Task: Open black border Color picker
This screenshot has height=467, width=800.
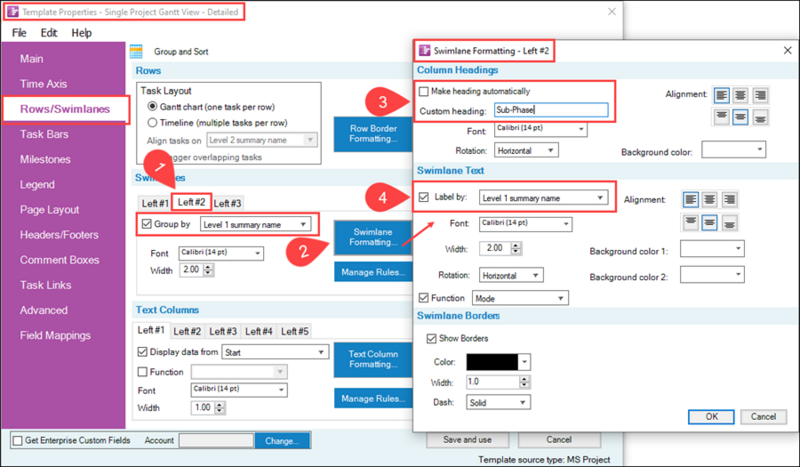Action: point(498,362)
